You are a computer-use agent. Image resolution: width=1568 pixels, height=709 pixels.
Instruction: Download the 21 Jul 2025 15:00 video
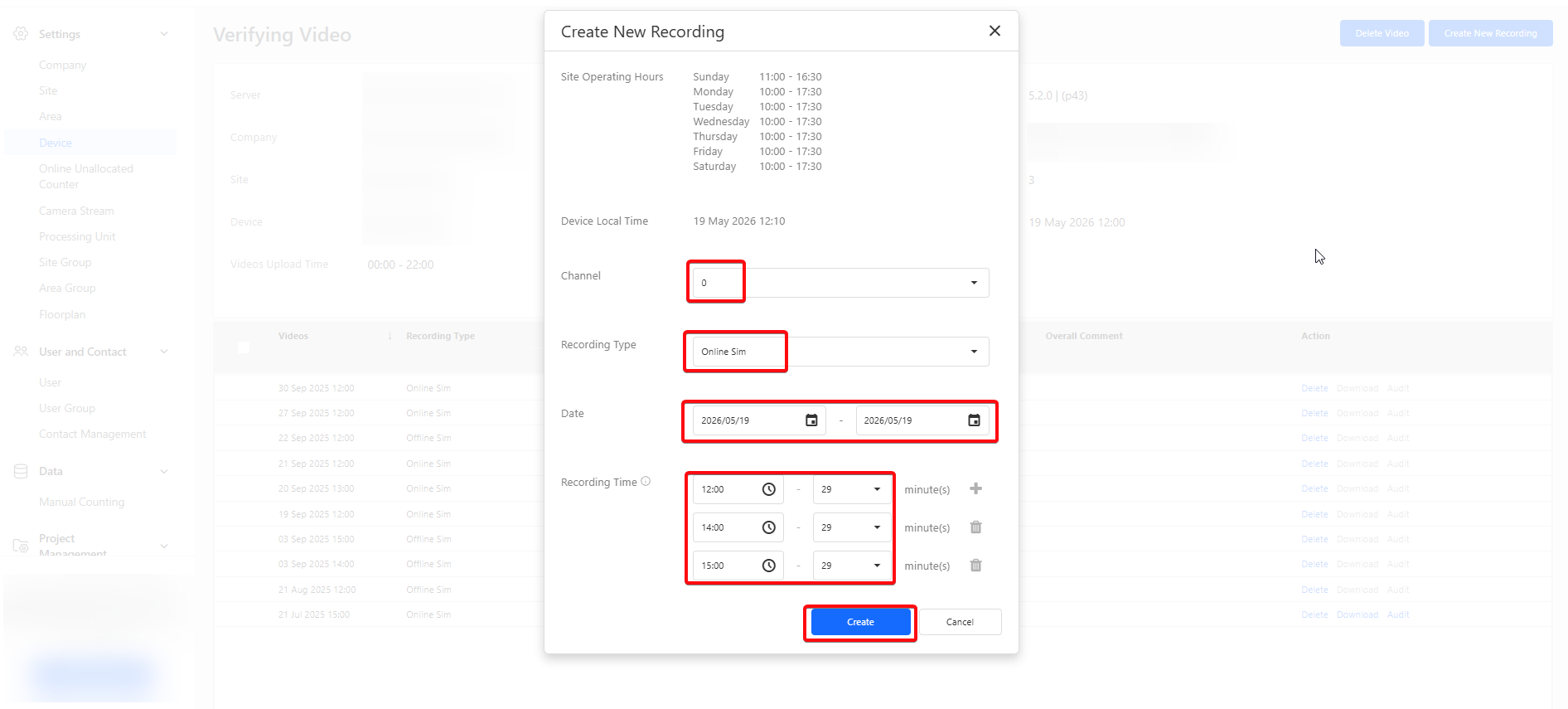point(1357,614)
